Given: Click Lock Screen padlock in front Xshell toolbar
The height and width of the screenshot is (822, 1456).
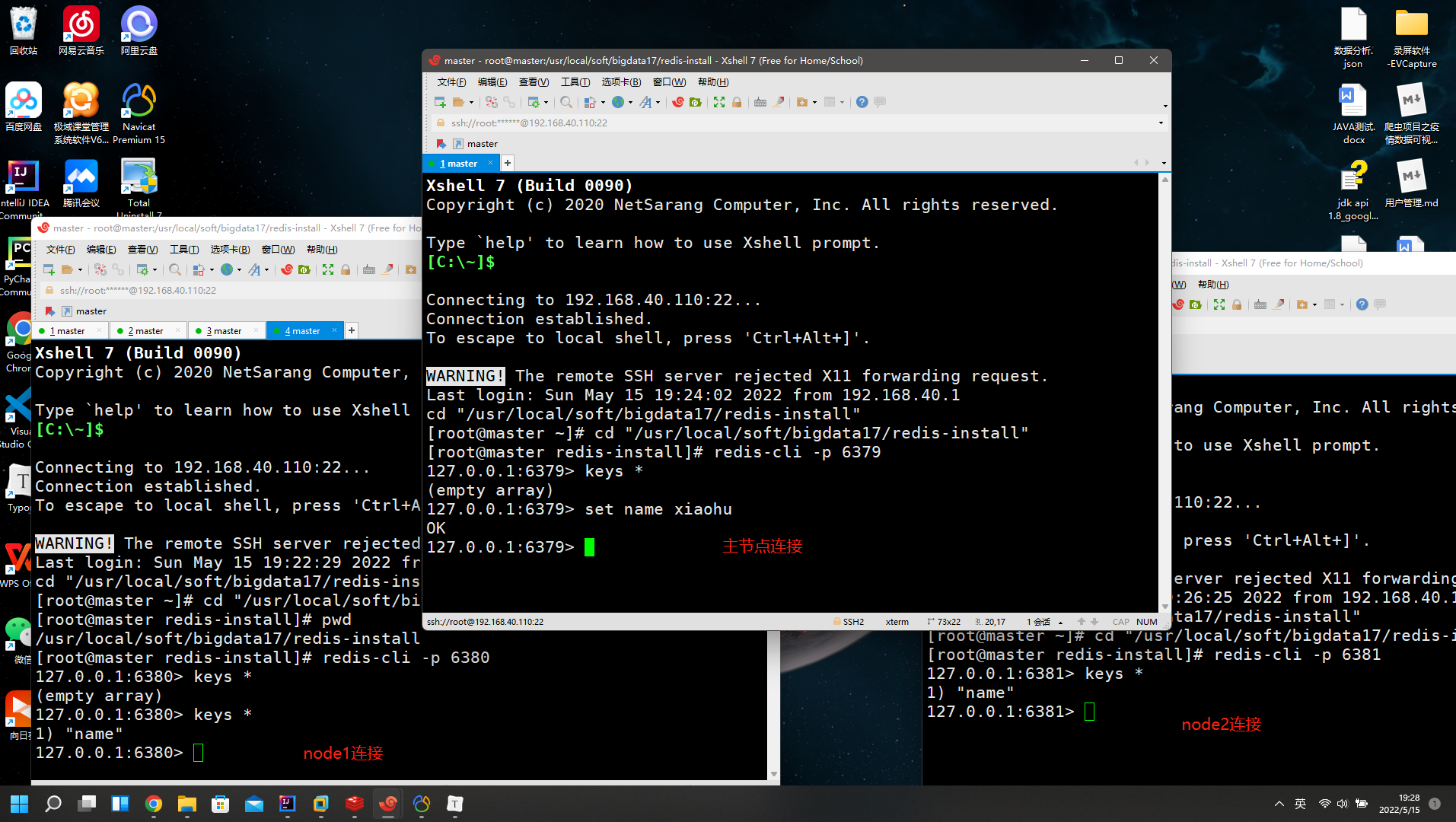Looking at the screenshot, I should (x=737, y=102).
